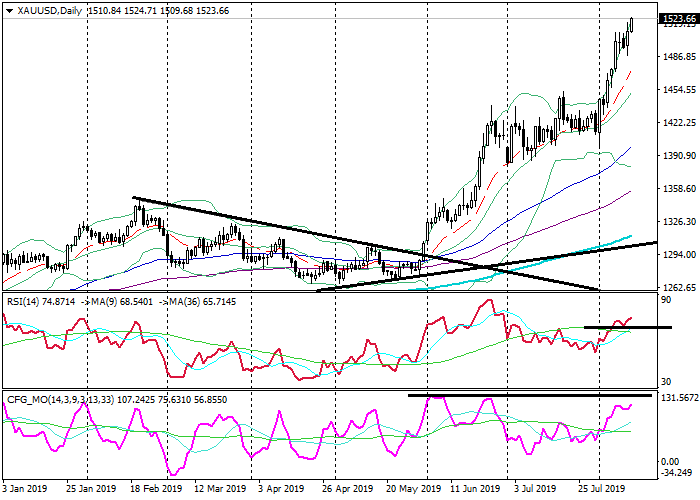Click the 1326.30 price axis level
The width and height of the screenshot is (700, 500).
pyautogui.click(x=680, y=222)
